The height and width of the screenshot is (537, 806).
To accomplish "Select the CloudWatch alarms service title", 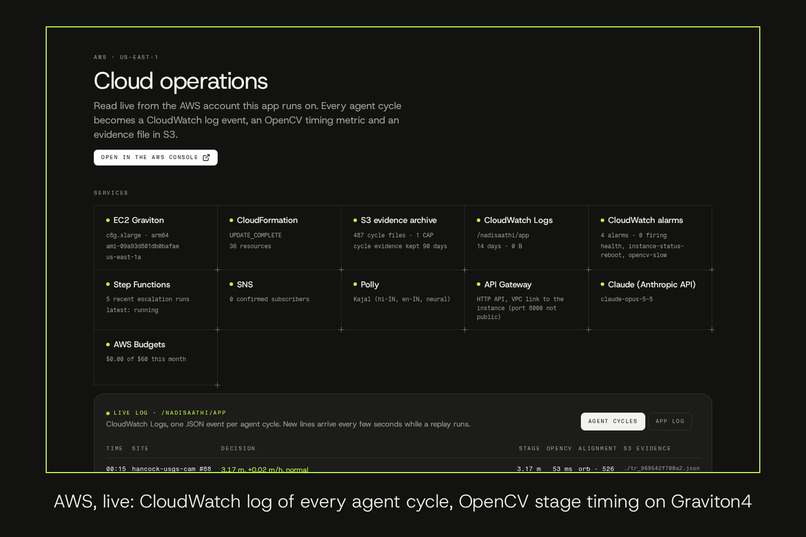I will coord(645,220).
